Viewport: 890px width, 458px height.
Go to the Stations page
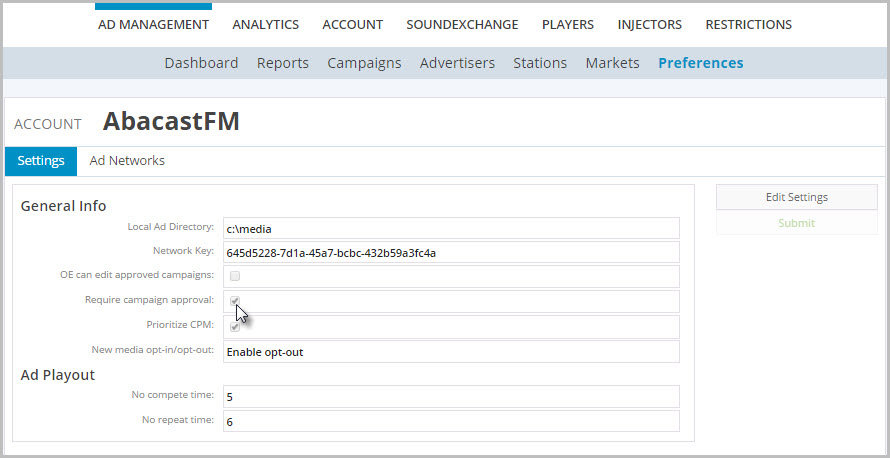coord(540,63)
